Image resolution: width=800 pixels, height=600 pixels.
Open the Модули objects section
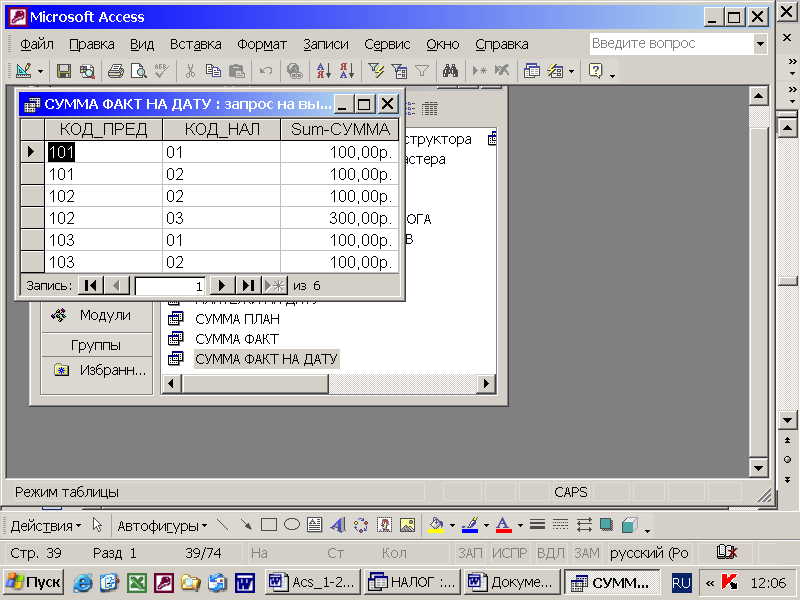pyautogui.click(x=97, y=315)
